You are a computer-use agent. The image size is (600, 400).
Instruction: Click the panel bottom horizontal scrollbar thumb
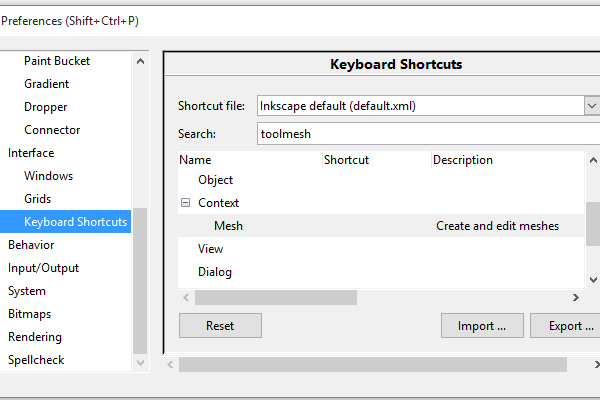pyautogui.click(x=373, y=364)
